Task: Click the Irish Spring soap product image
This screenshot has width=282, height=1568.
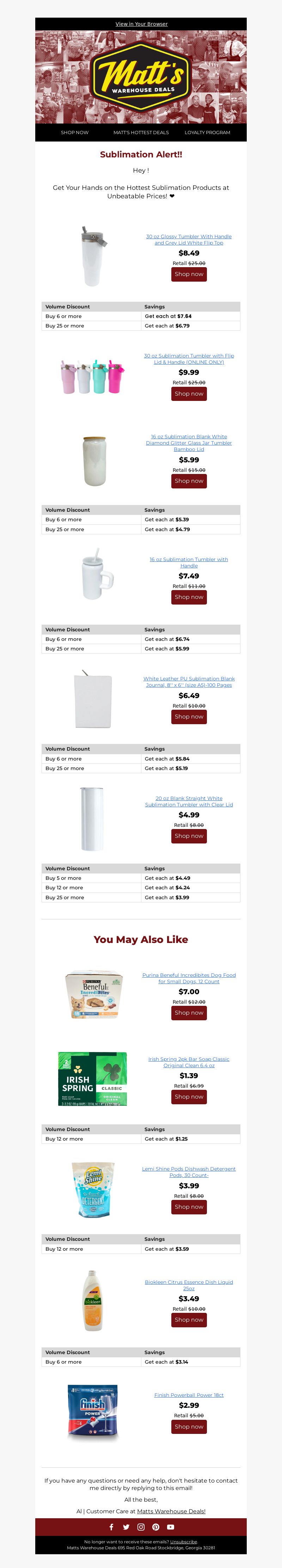Action: pos(92,1079)
